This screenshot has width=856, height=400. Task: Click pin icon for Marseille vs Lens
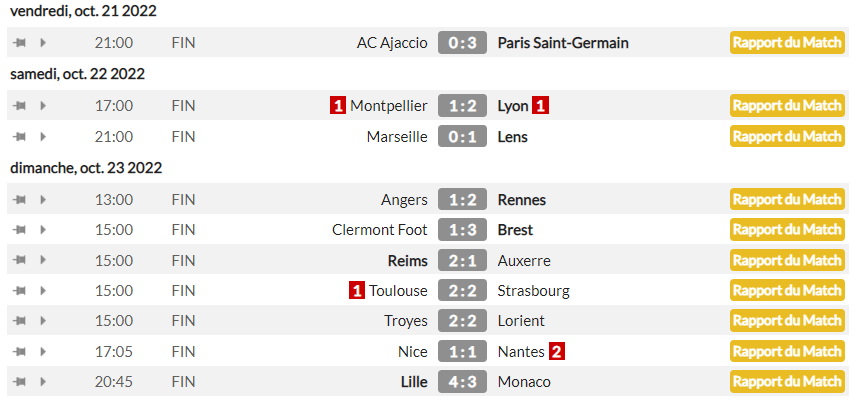(19, 137)
